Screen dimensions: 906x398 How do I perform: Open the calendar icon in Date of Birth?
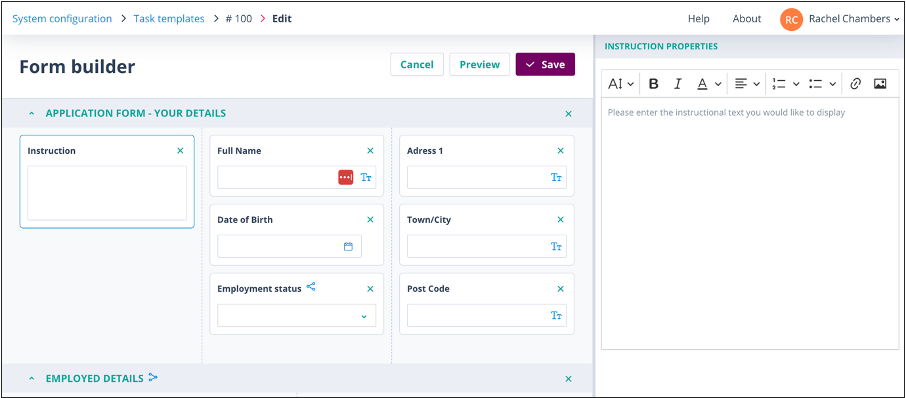pyautogui.click(x=348, y=246)
